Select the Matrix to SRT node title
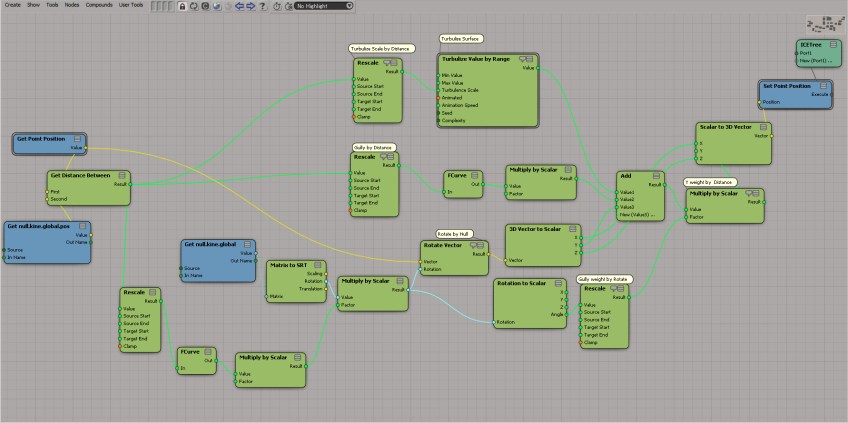 (288, 265)
